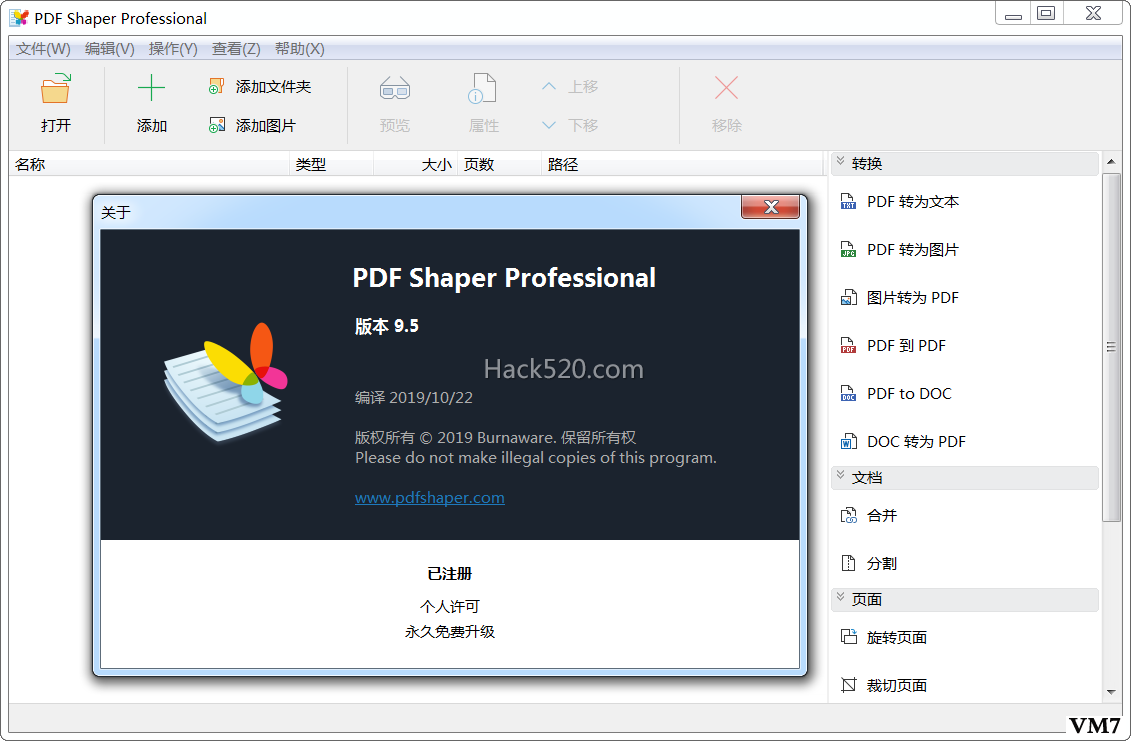Click the 添加文件夹 button label

point(273,87)
